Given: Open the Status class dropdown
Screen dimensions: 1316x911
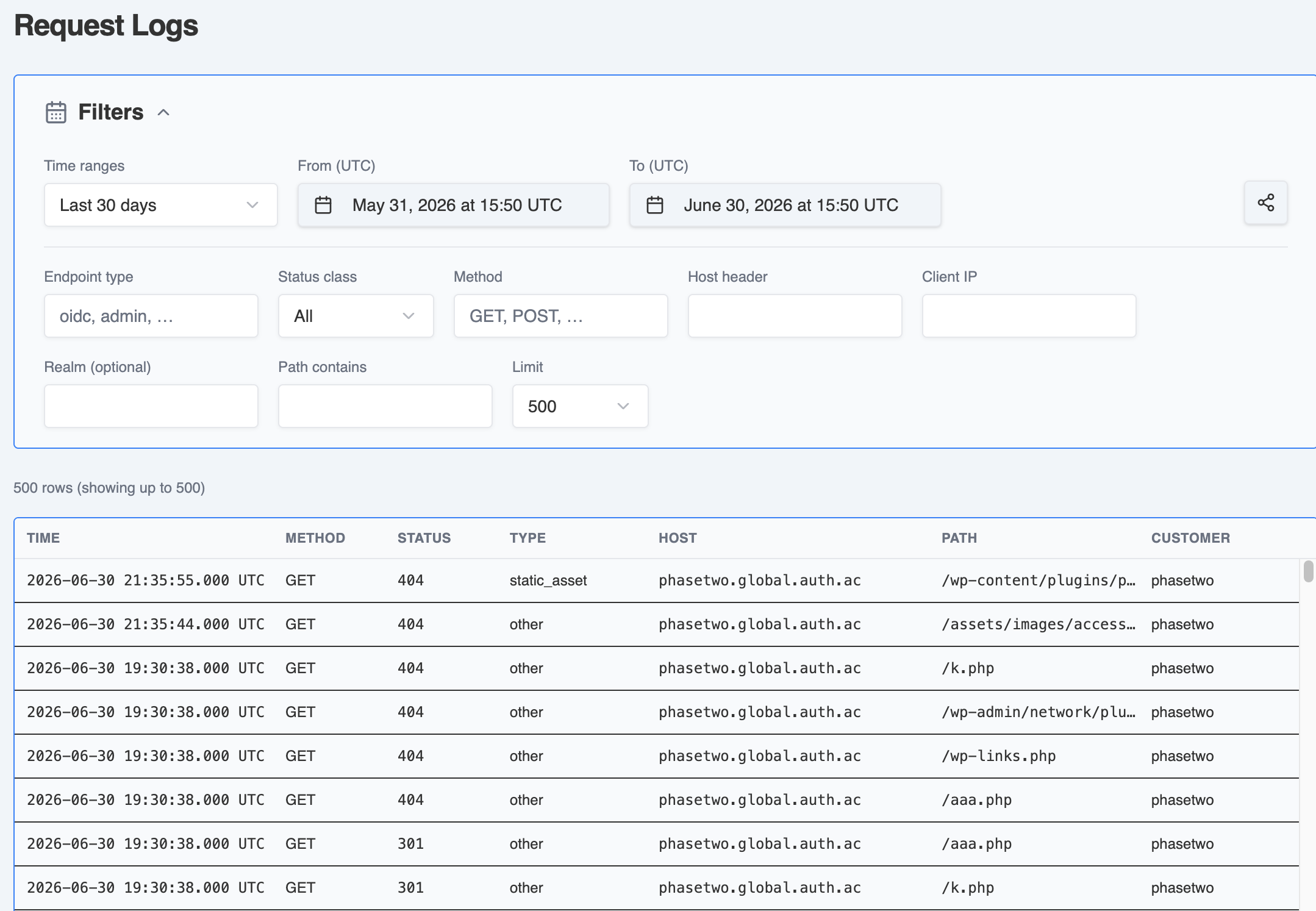Looking at the screenshot, I should [356, 316].
